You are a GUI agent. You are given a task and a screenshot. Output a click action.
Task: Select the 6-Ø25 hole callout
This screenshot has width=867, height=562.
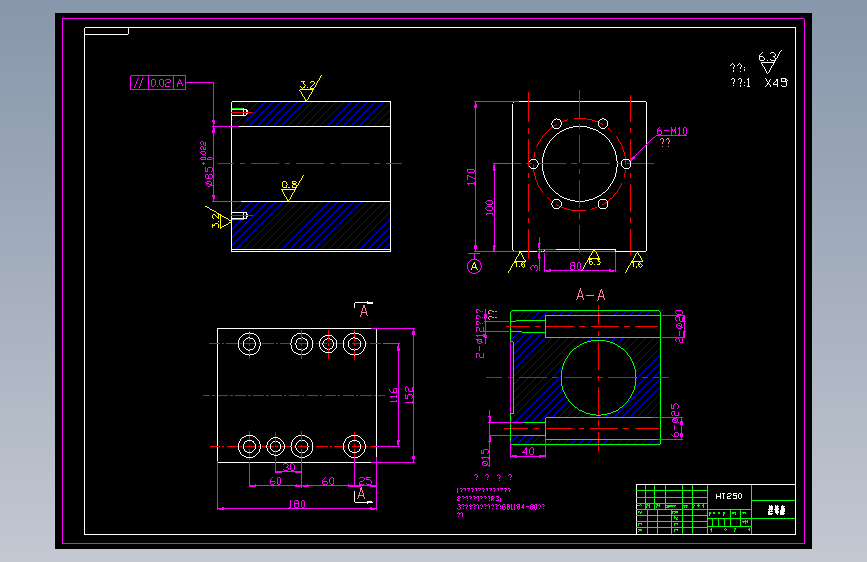(x=676, y=421)
